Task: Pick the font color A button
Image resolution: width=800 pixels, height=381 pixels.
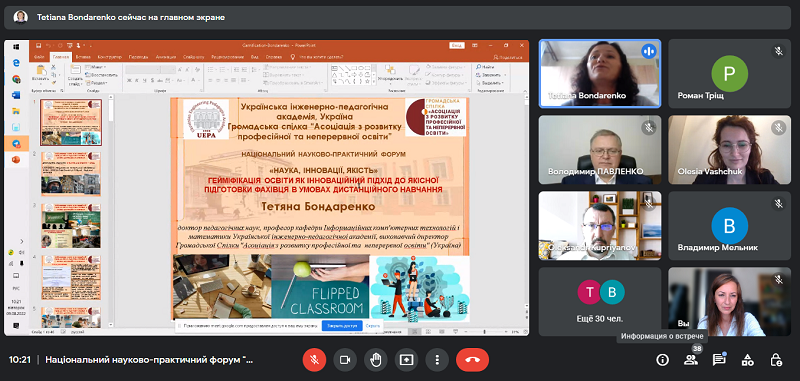Action: pos(193,81)
